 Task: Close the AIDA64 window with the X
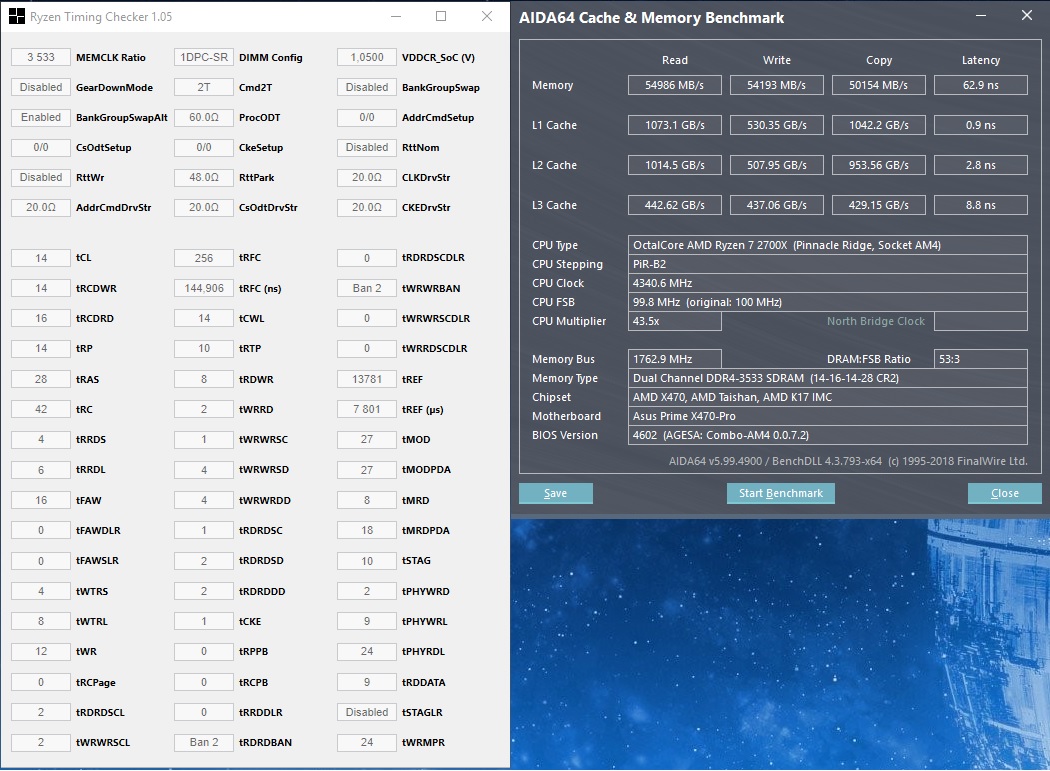coord(1027,15)
